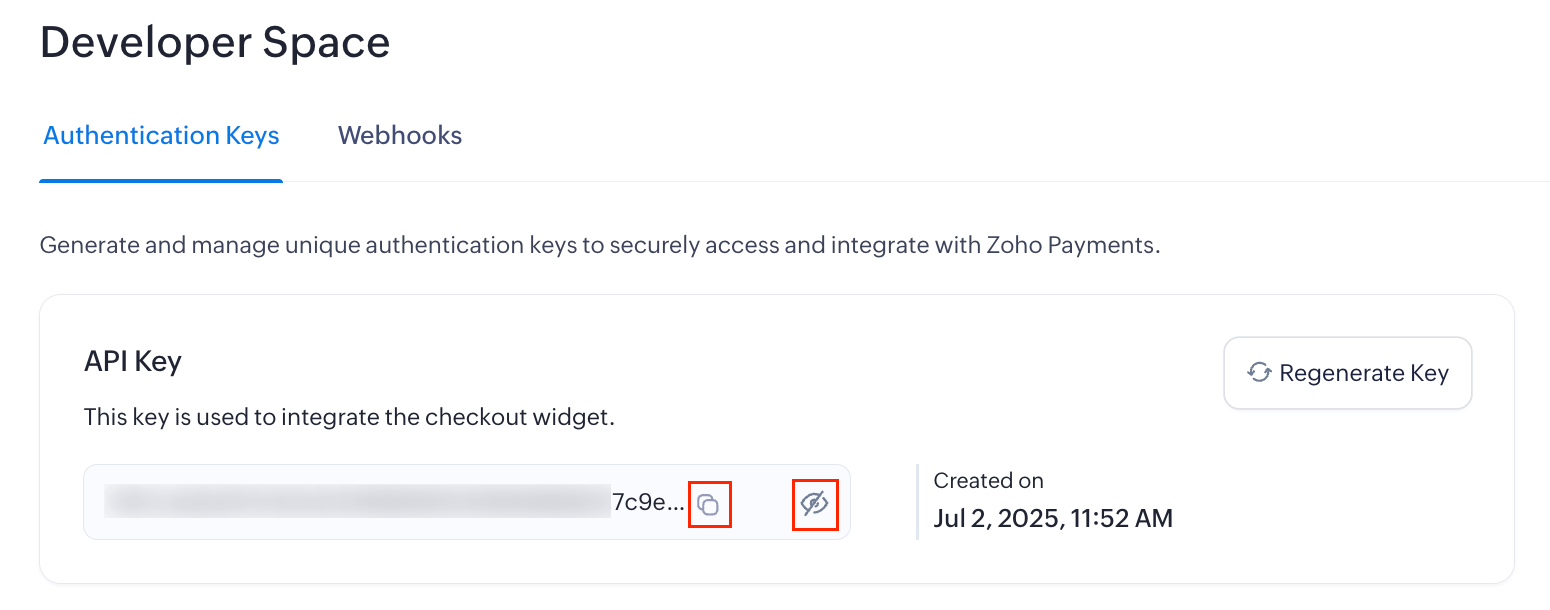Click the "API Key" section heading

pos(133,361)
